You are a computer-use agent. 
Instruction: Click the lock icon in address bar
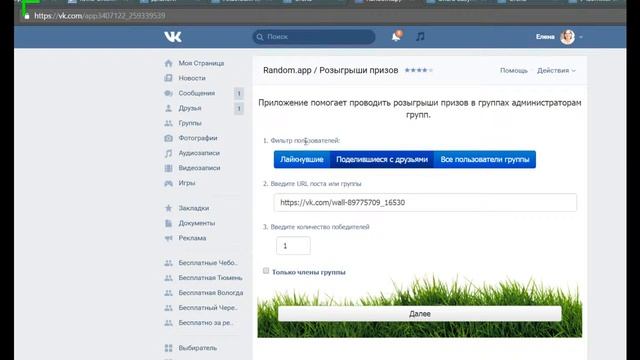tap(27, 16)
